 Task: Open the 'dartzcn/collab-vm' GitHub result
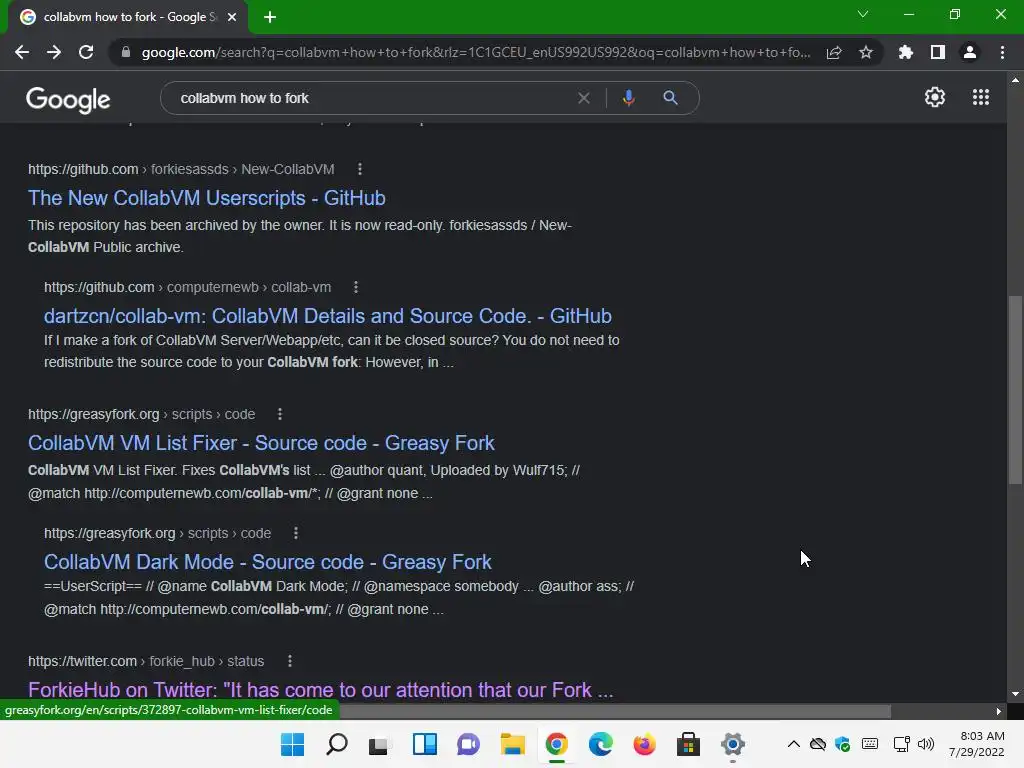328,315
